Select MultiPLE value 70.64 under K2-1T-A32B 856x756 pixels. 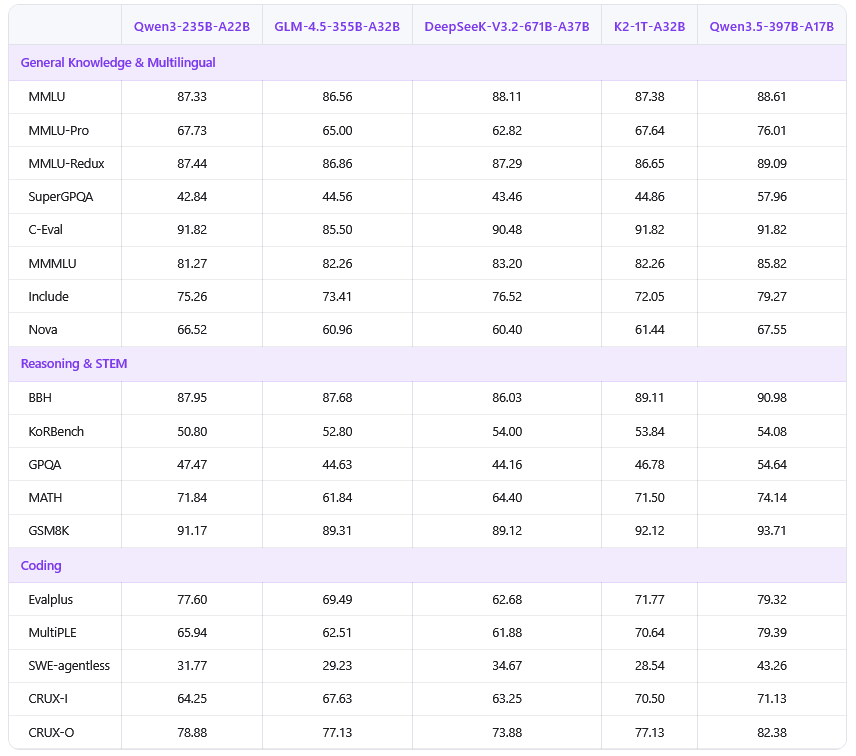(649, 632)
